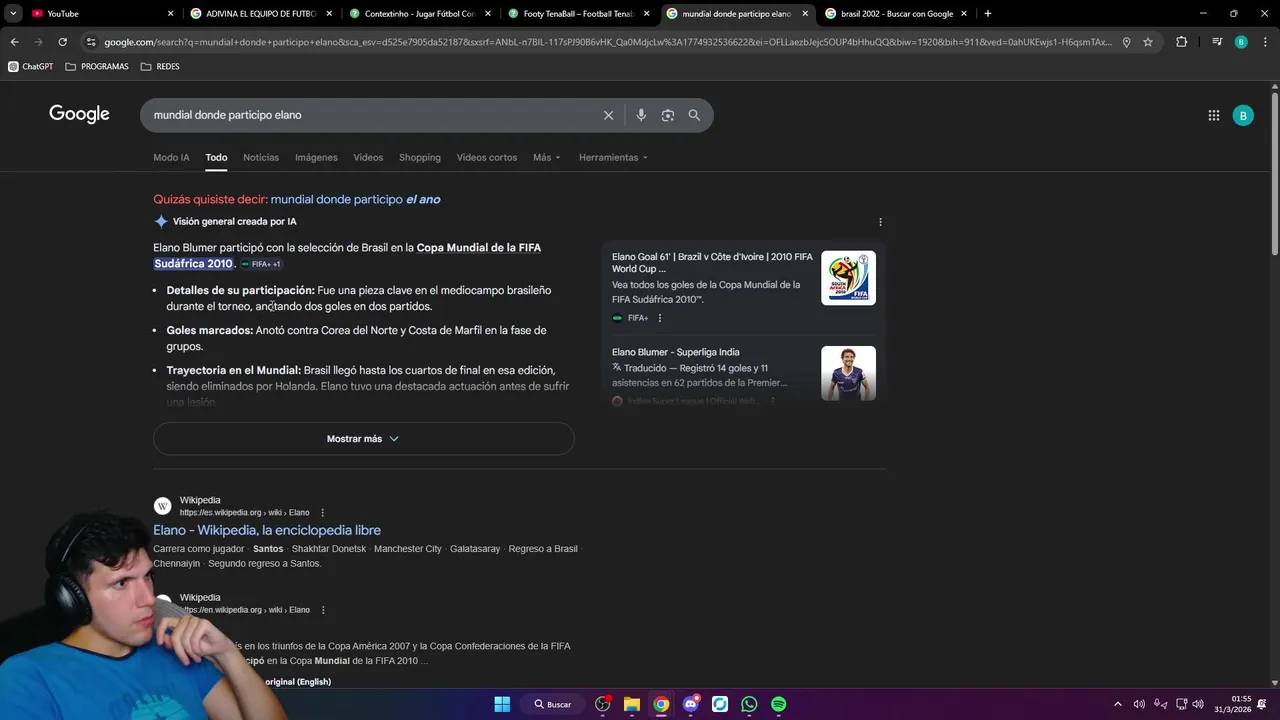Image resolution: width=1280 pixels, height=720 pixels.
Task: Open the Chrome extensions puzzle icon
Action: click(1182, 42)
